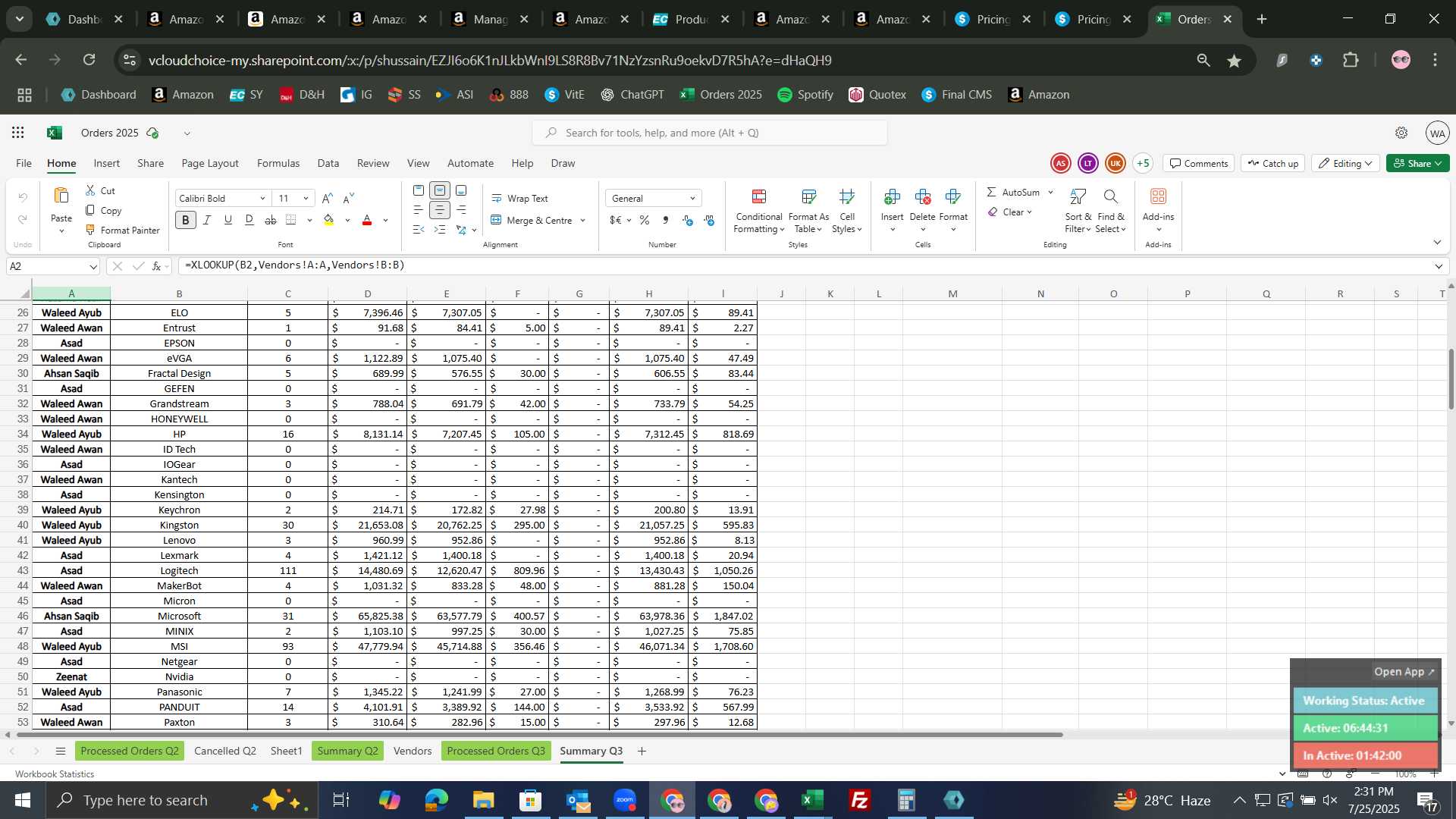
Task: Click the Catch up button
Action: click(x=1272, y=163)
